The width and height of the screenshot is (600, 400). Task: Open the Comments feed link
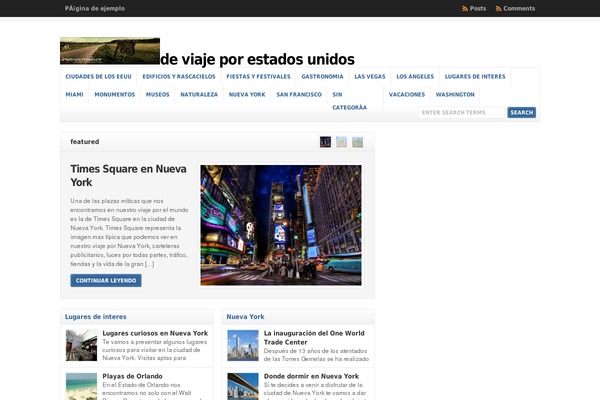[519, 8]
